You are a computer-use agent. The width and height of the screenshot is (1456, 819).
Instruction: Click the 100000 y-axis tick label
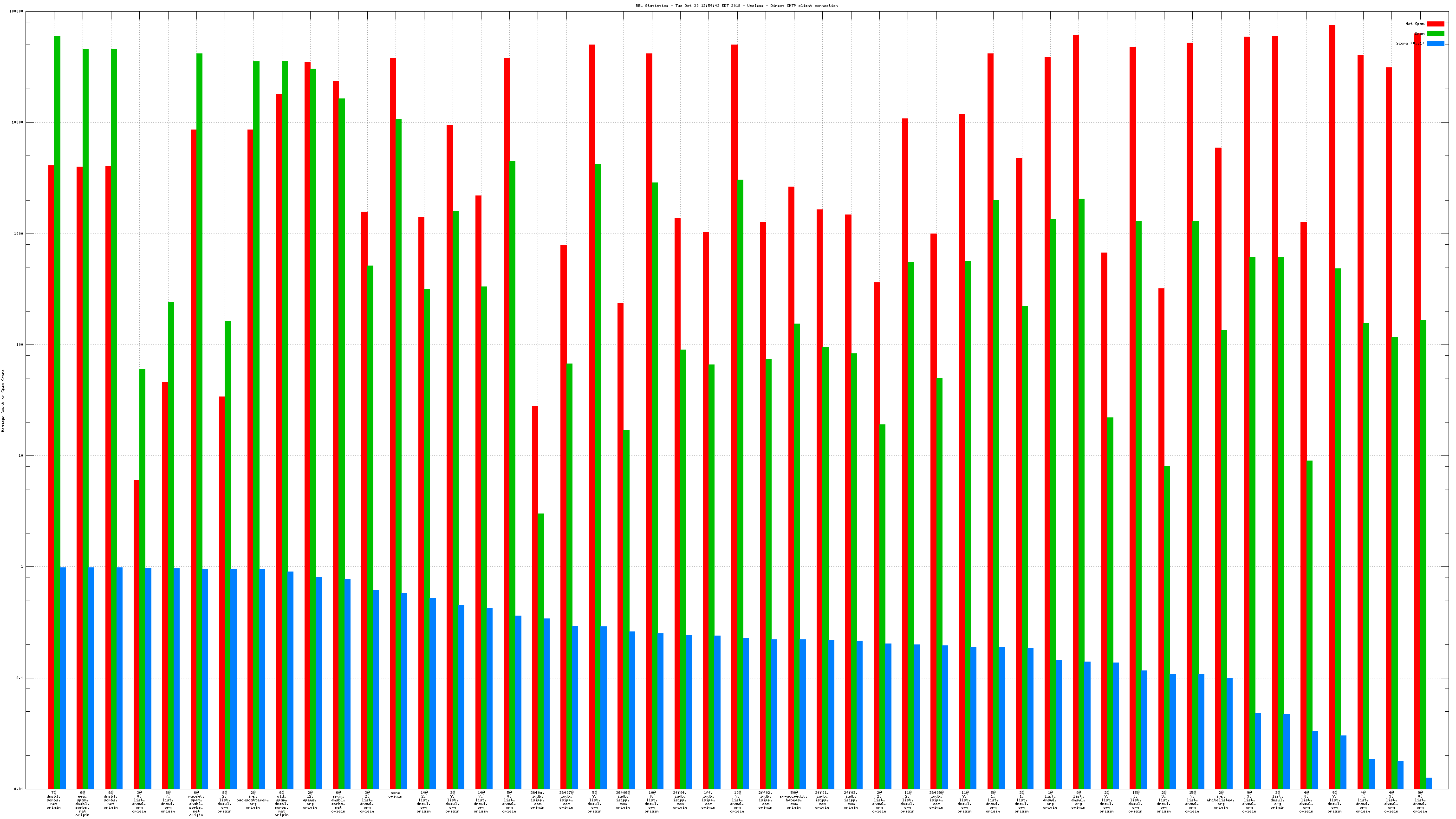[x=17, y=11]
